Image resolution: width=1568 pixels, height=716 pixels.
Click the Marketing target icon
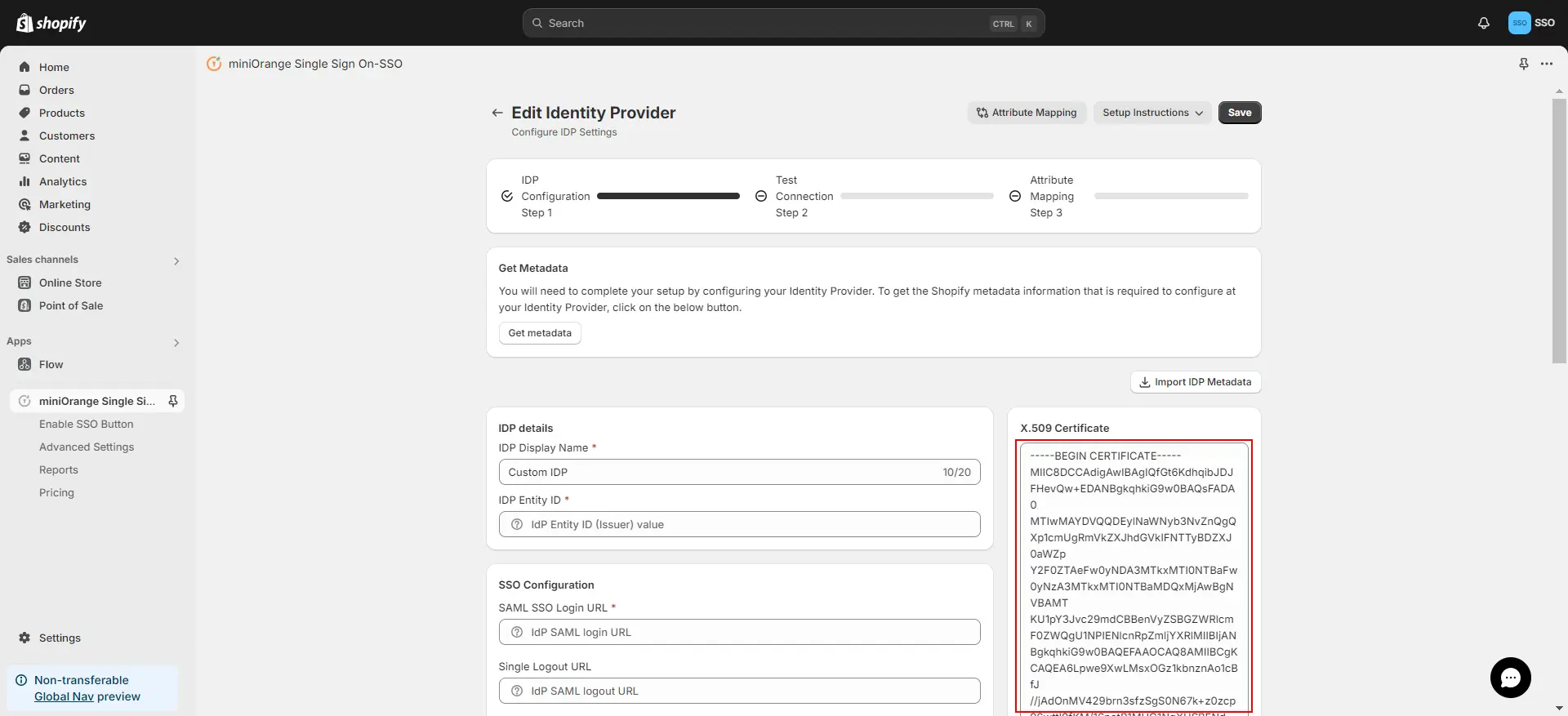[24, 204]
